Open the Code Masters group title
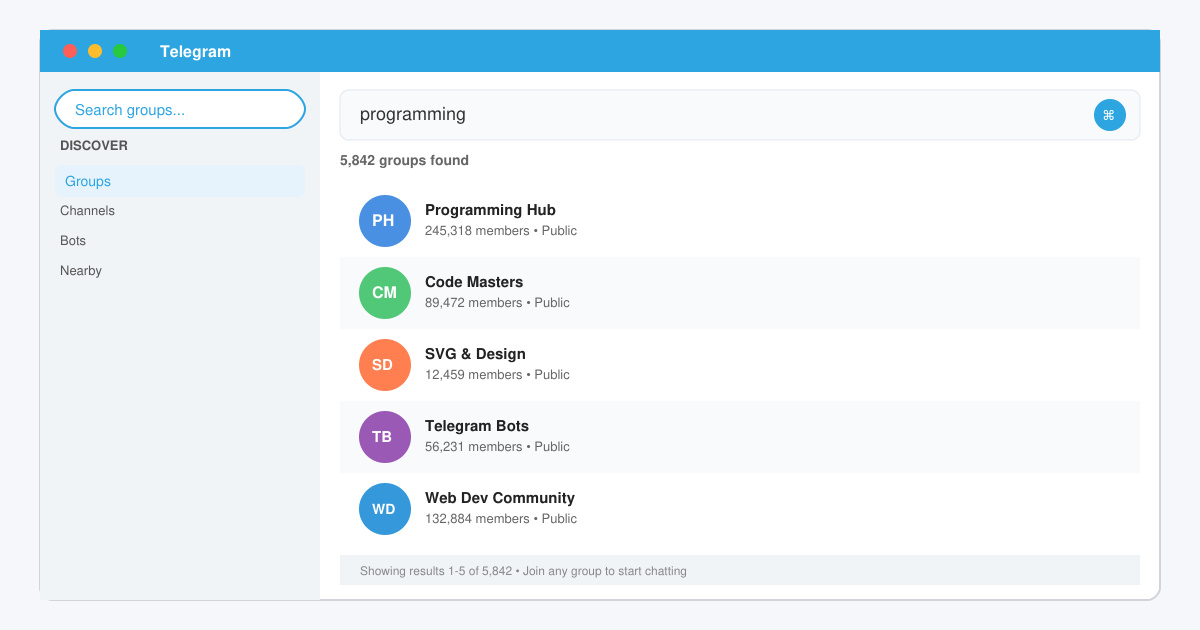Screen dimensions: 1200x630 tap(474, 282)
